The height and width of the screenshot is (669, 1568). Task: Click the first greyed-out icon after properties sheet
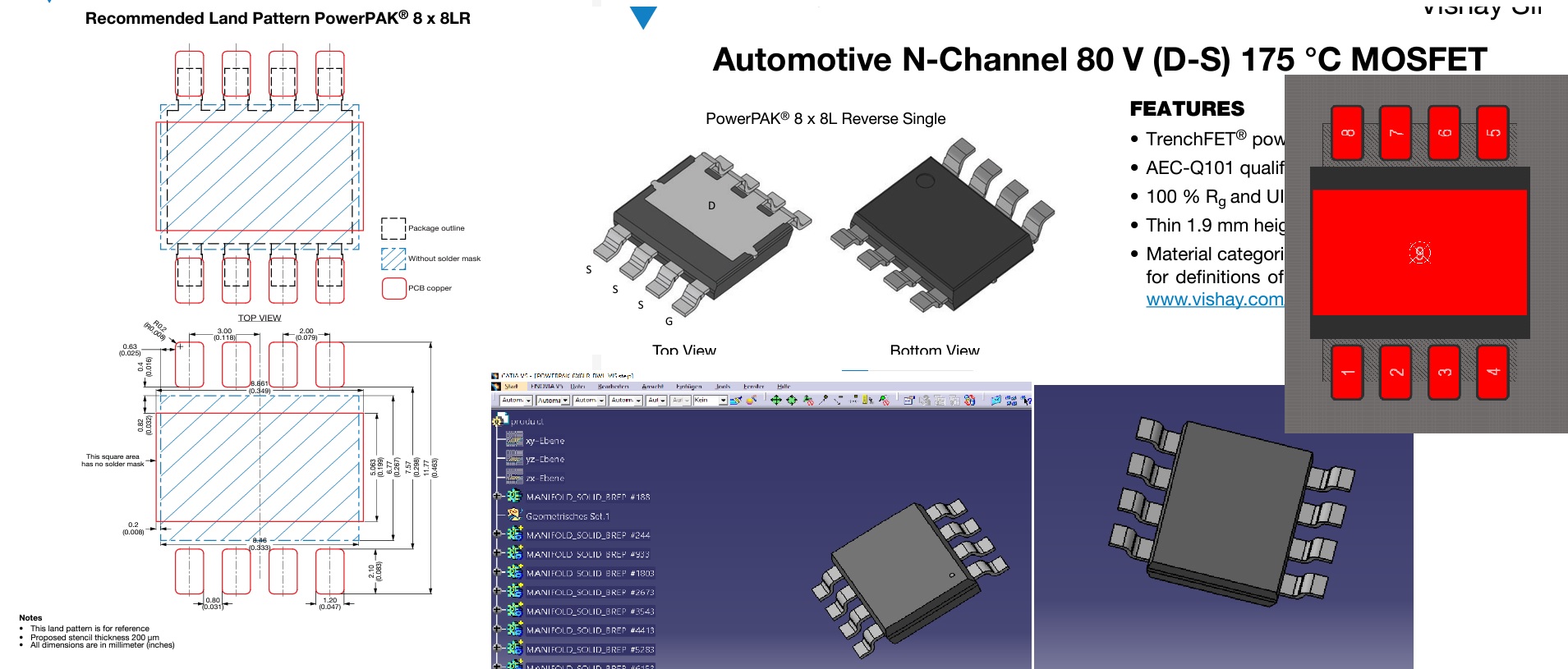pos(925,400)
